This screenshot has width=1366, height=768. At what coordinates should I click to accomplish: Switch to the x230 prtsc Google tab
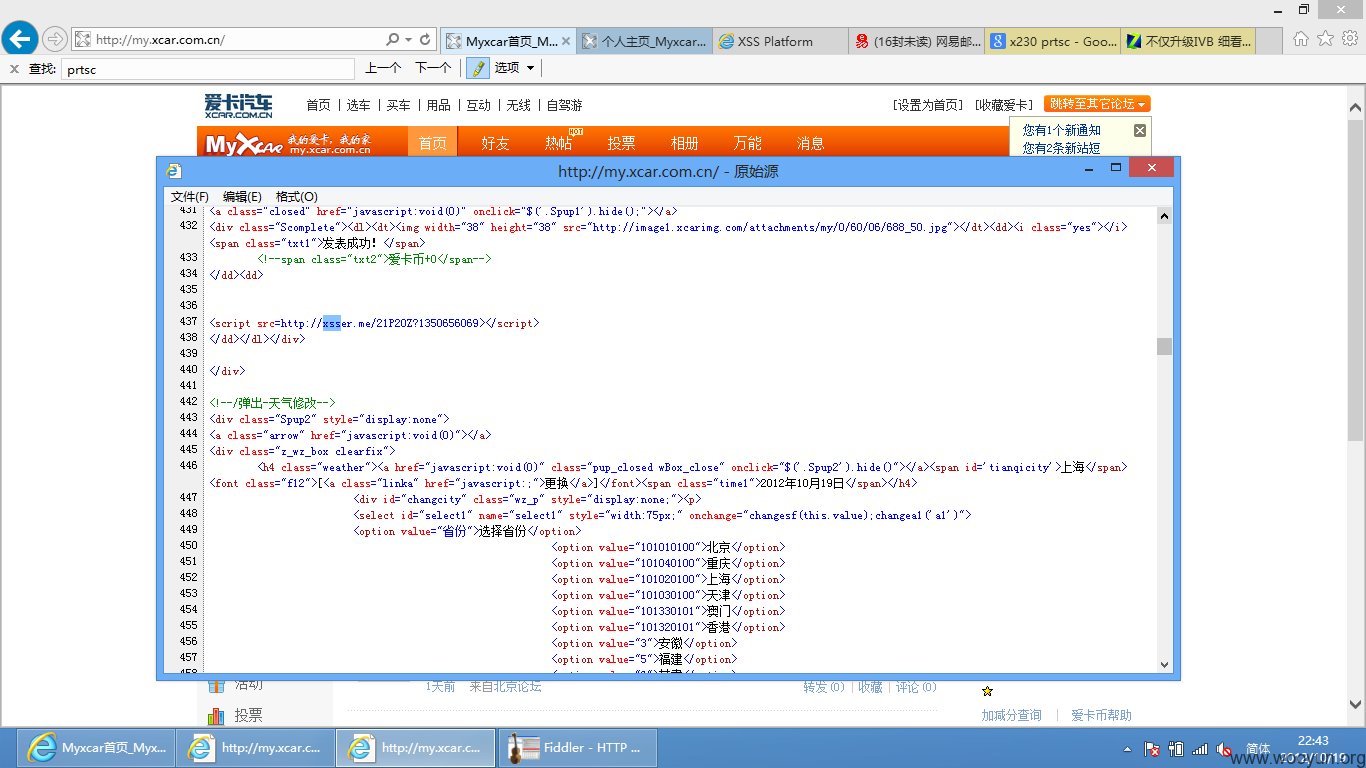pyautogui.click(x=1053, y=41)
